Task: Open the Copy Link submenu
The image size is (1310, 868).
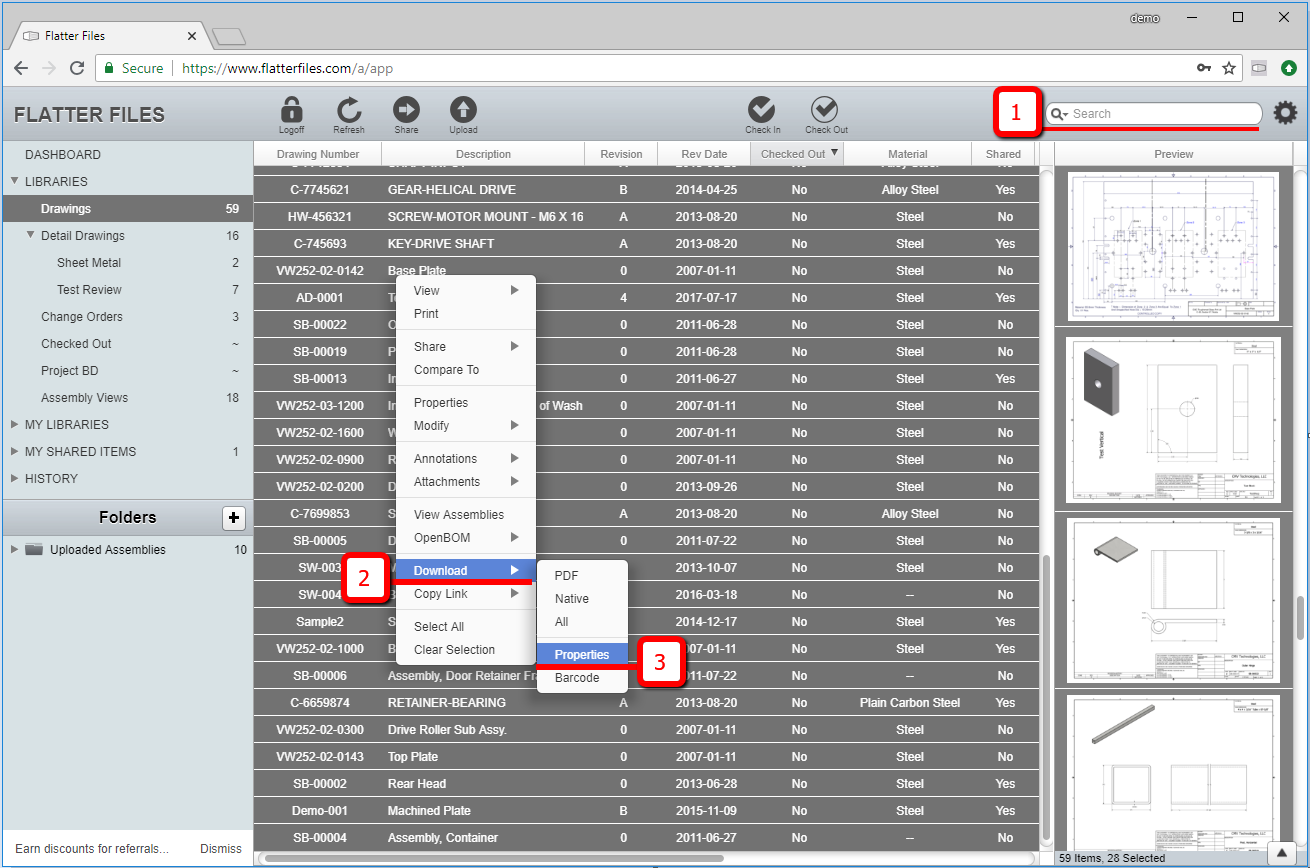Action: point(466,593)
